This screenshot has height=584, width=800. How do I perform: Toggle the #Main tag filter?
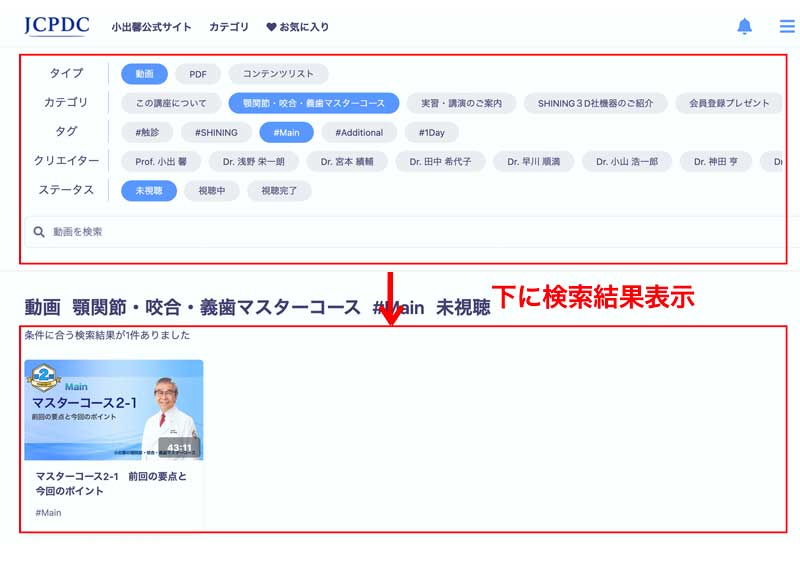pyautogui.click(x=286, y=132)
